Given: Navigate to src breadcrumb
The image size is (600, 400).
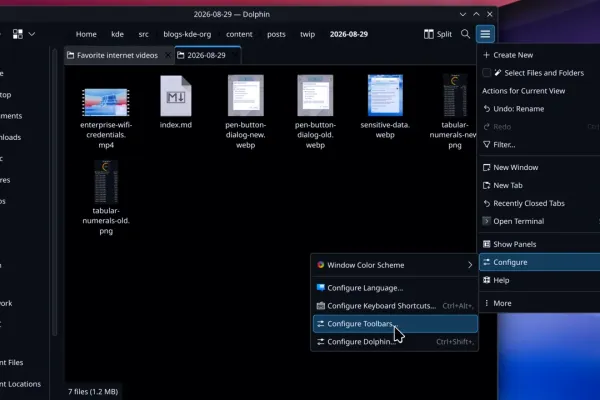Looking at the screenshot, I should (143, 34).
